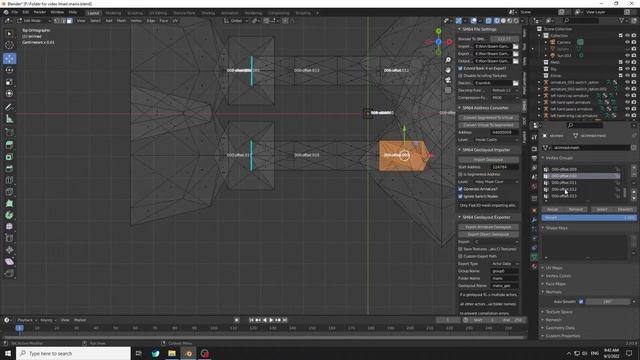Image resolution: width=640 pixels, height=360 pixels.
Task: Pick the Loop Cut tool
Action: (x=9, y=180)
